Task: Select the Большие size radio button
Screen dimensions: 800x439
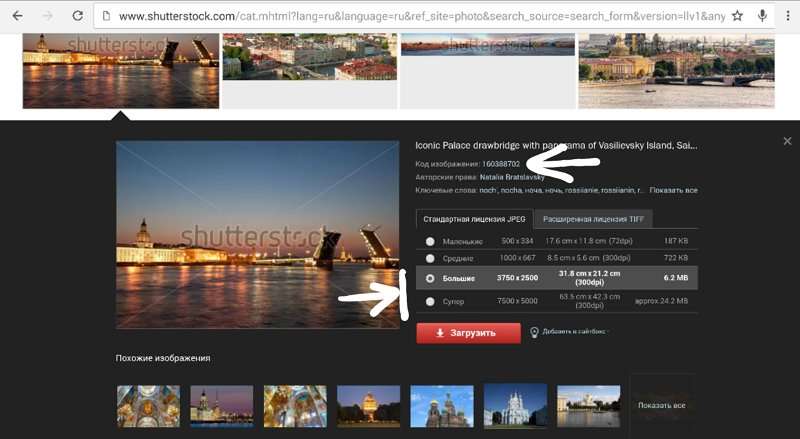Action: click(x=430, y=278)
